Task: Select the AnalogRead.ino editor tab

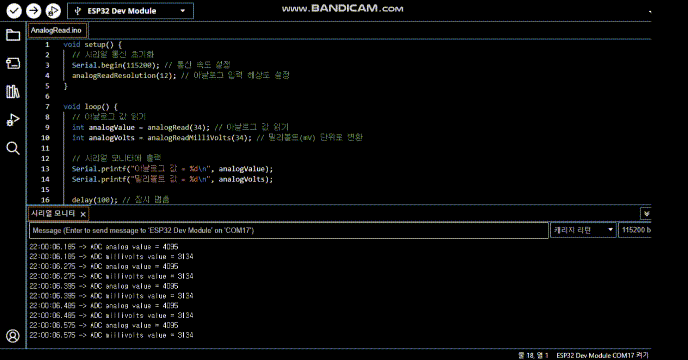Action: pyautogui.click(x=57, y=30)
